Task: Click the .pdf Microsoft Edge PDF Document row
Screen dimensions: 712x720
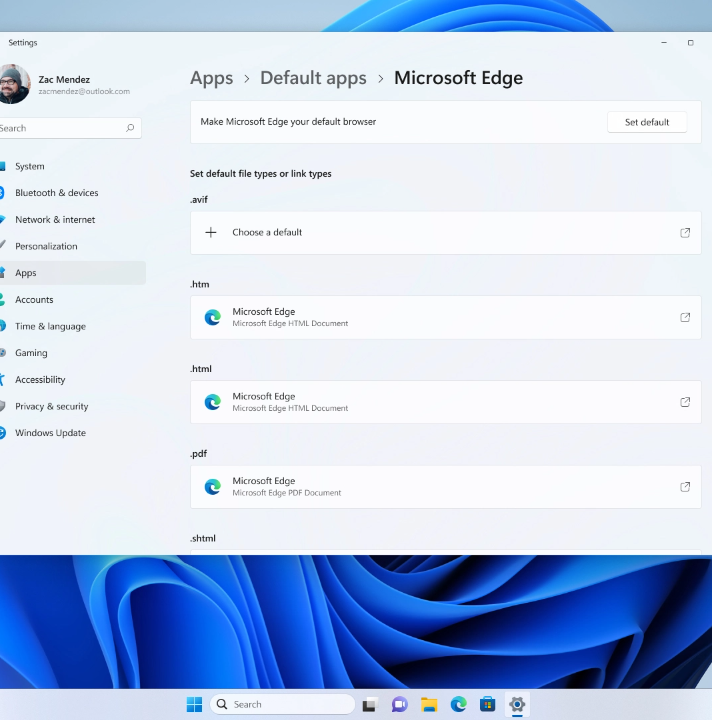Action: click(x=445, y=487)
